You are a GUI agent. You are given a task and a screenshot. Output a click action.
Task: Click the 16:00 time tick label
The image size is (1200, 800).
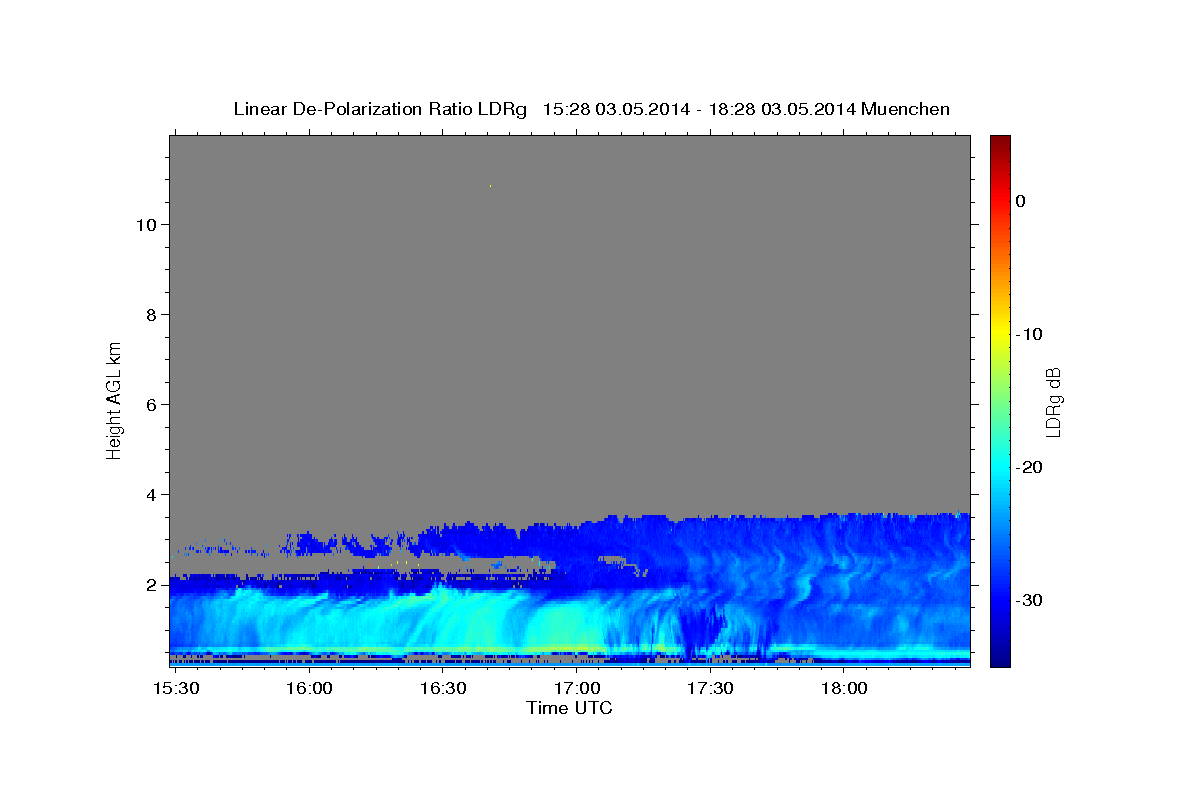(309, 689)
